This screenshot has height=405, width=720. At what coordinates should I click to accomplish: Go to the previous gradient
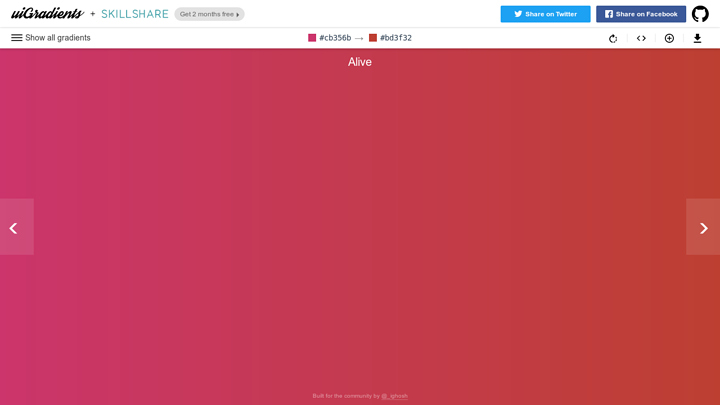(16, 227)
